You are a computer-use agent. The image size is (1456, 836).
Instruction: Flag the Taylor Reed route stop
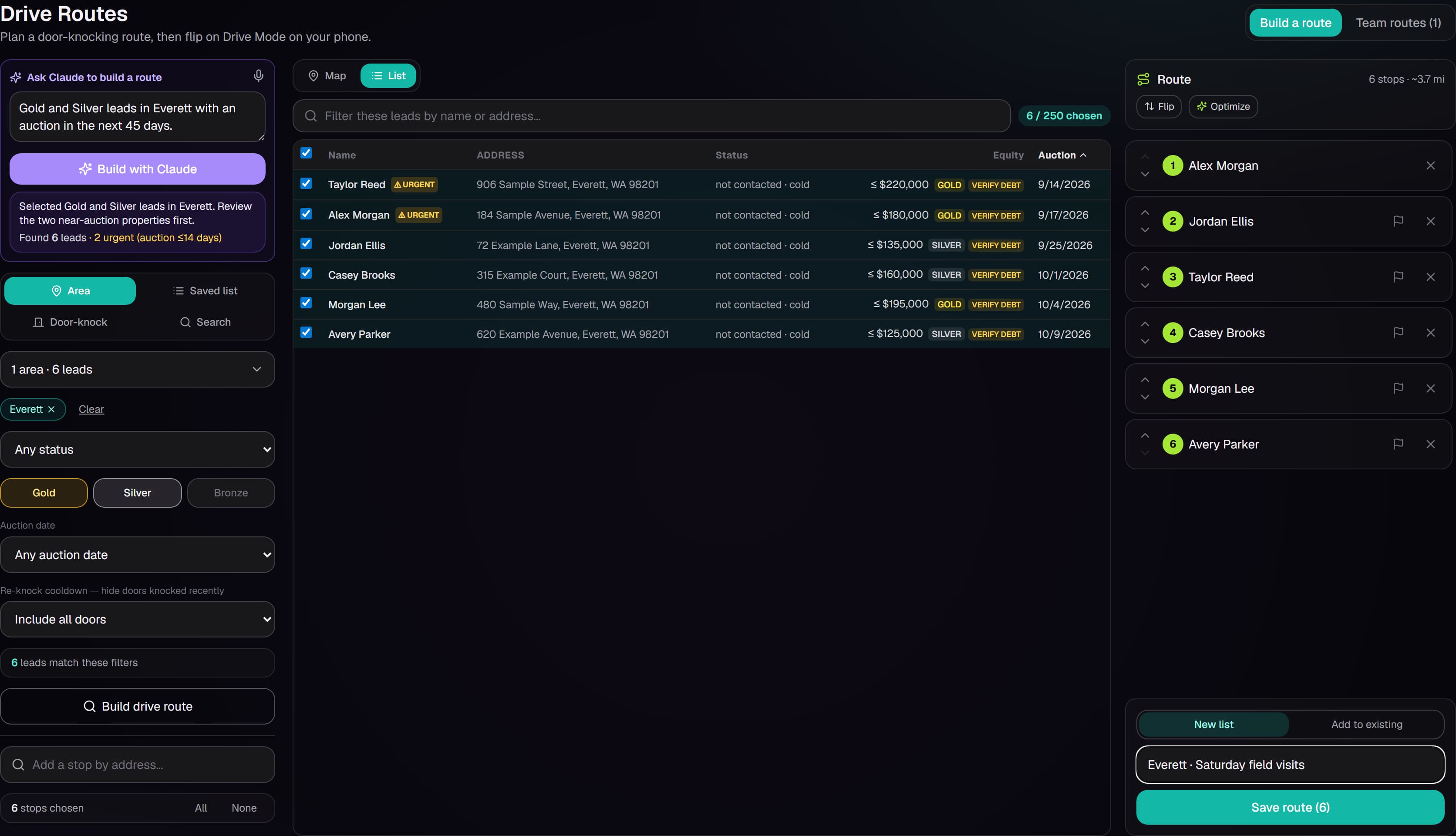point(1398,277)
